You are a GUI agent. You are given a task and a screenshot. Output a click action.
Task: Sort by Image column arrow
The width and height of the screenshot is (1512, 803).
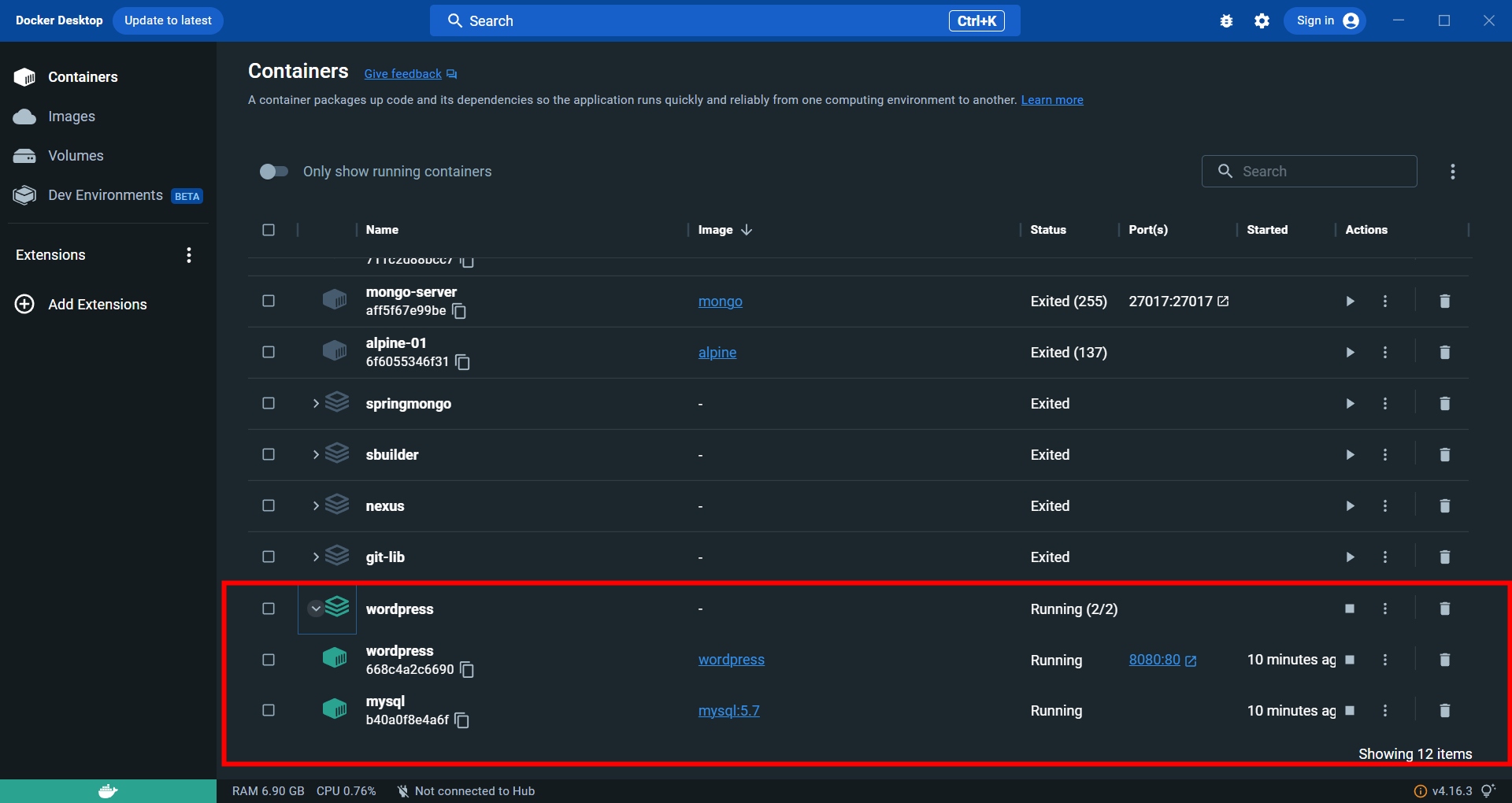click(747, 230)
